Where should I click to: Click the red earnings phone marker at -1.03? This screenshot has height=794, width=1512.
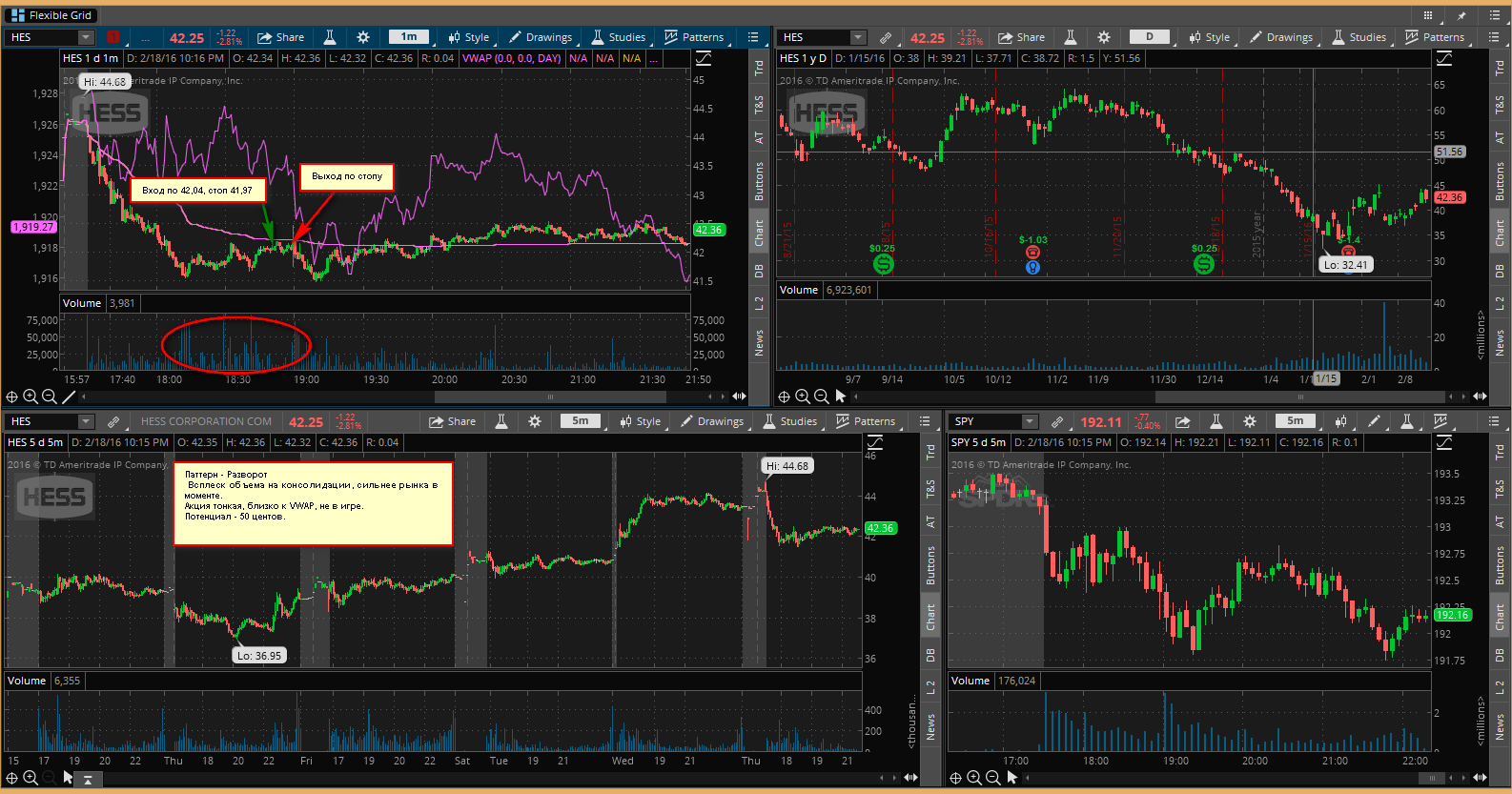[x=1032, y=253]
